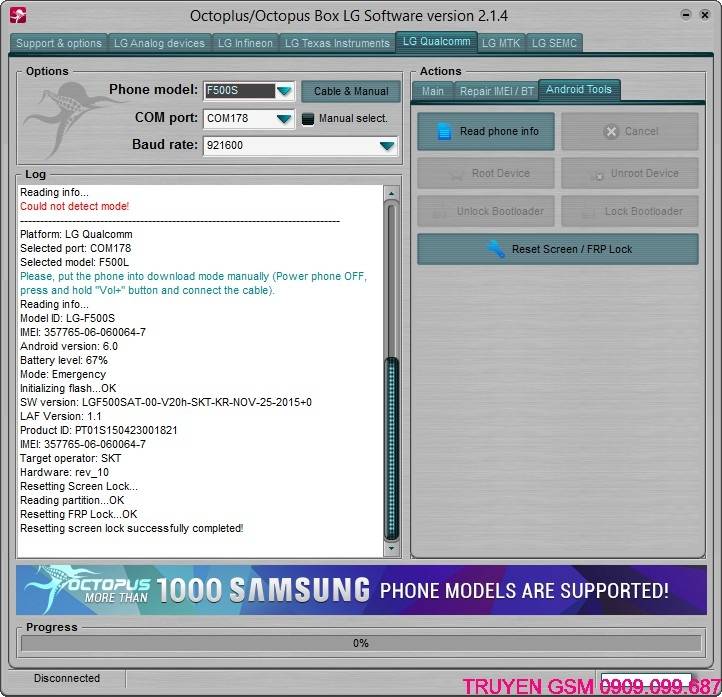
Task: Switch to the LG Texas Instruments tab
Action: [337, 43]
